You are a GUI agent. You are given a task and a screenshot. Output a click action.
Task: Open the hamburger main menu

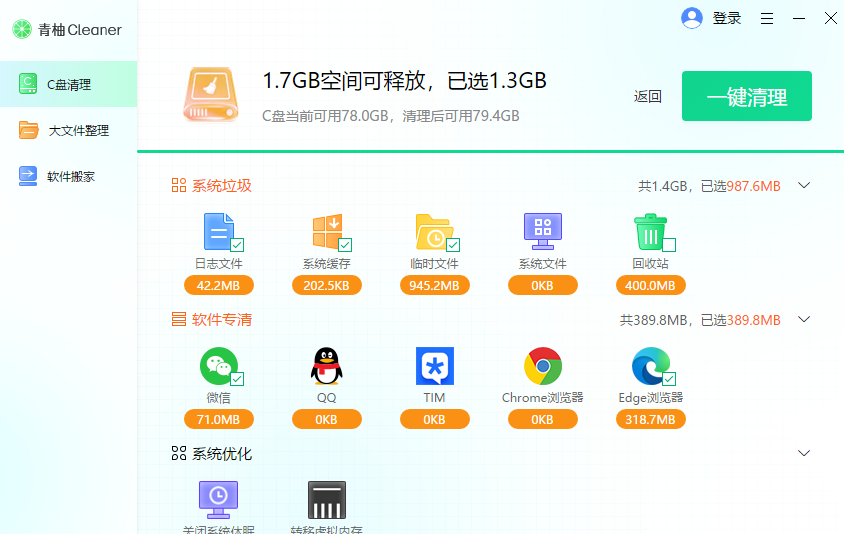[x=767, y=18]
